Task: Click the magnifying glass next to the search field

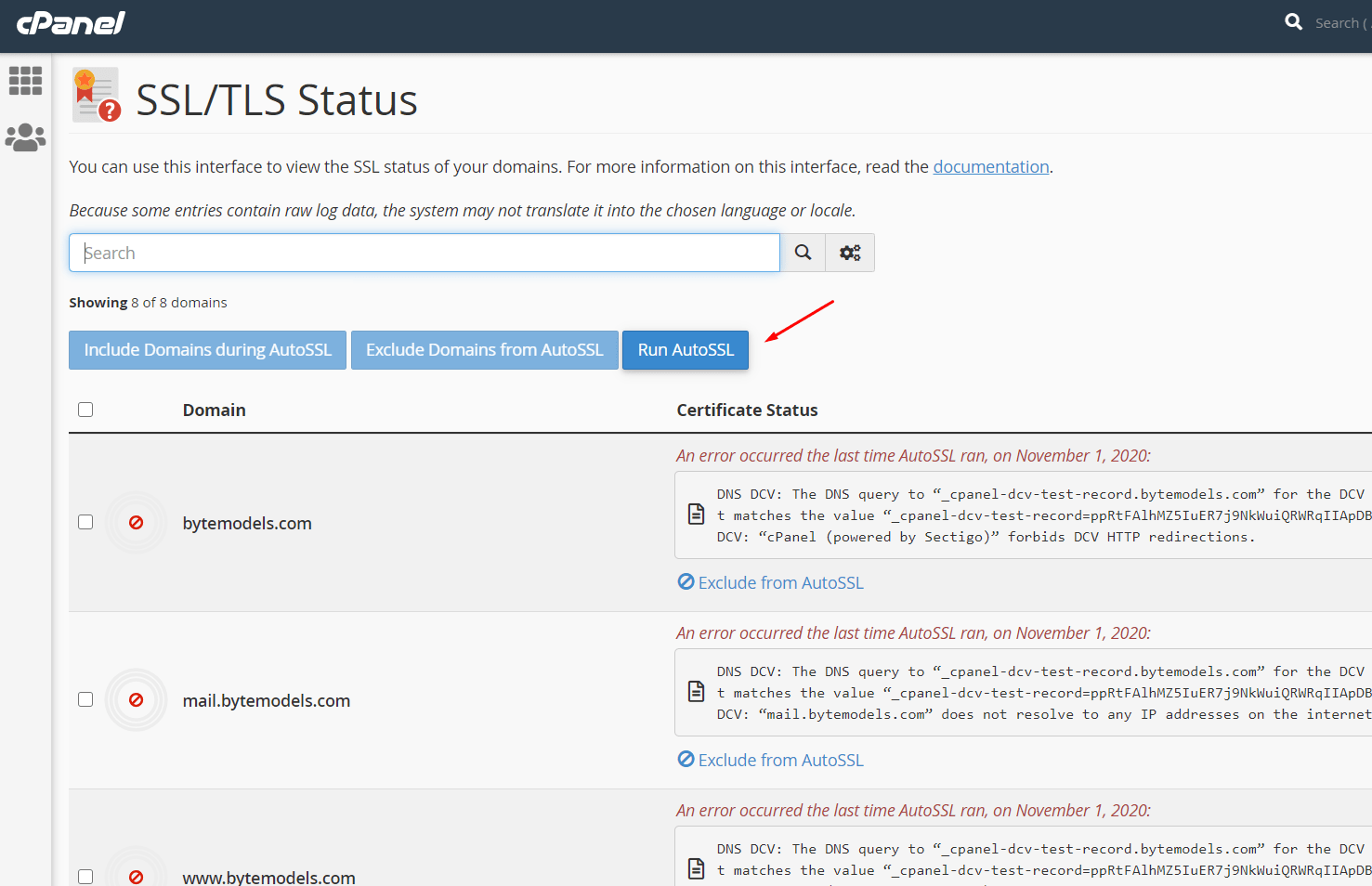Action: coord(803,252)
